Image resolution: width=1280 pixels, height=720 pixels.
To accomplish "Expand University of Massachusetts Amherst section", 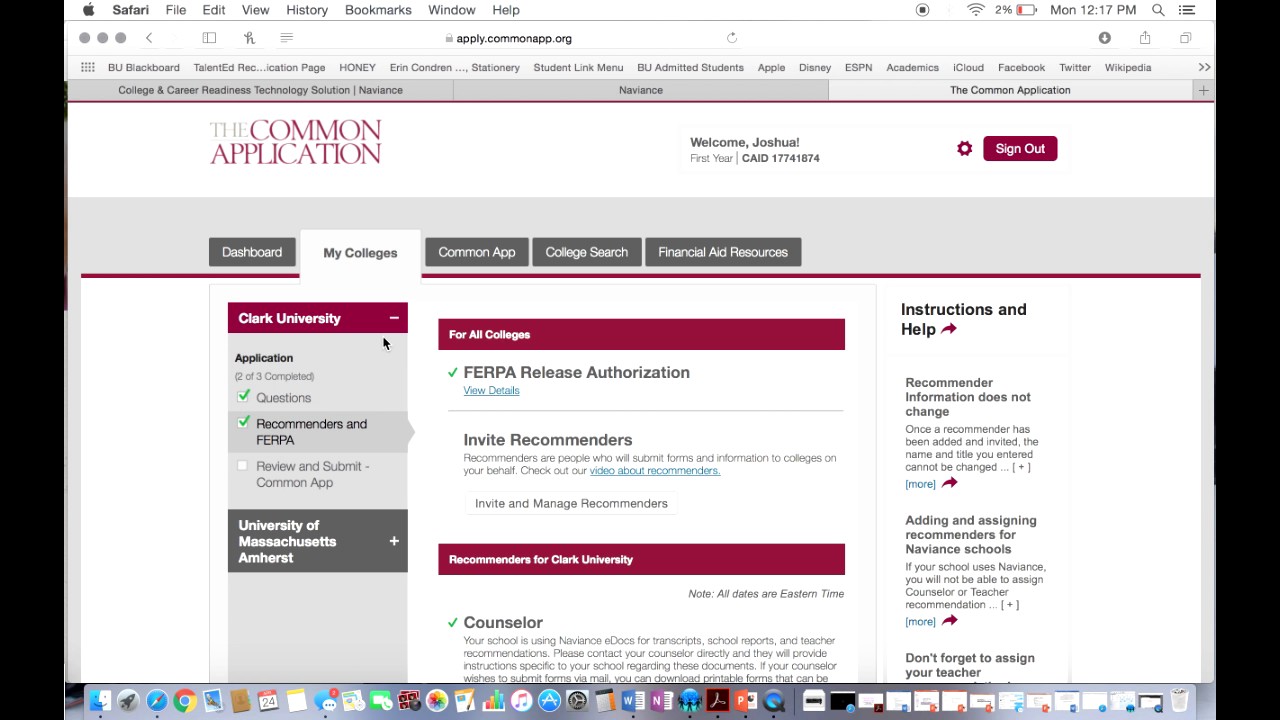I will (394, 541).
